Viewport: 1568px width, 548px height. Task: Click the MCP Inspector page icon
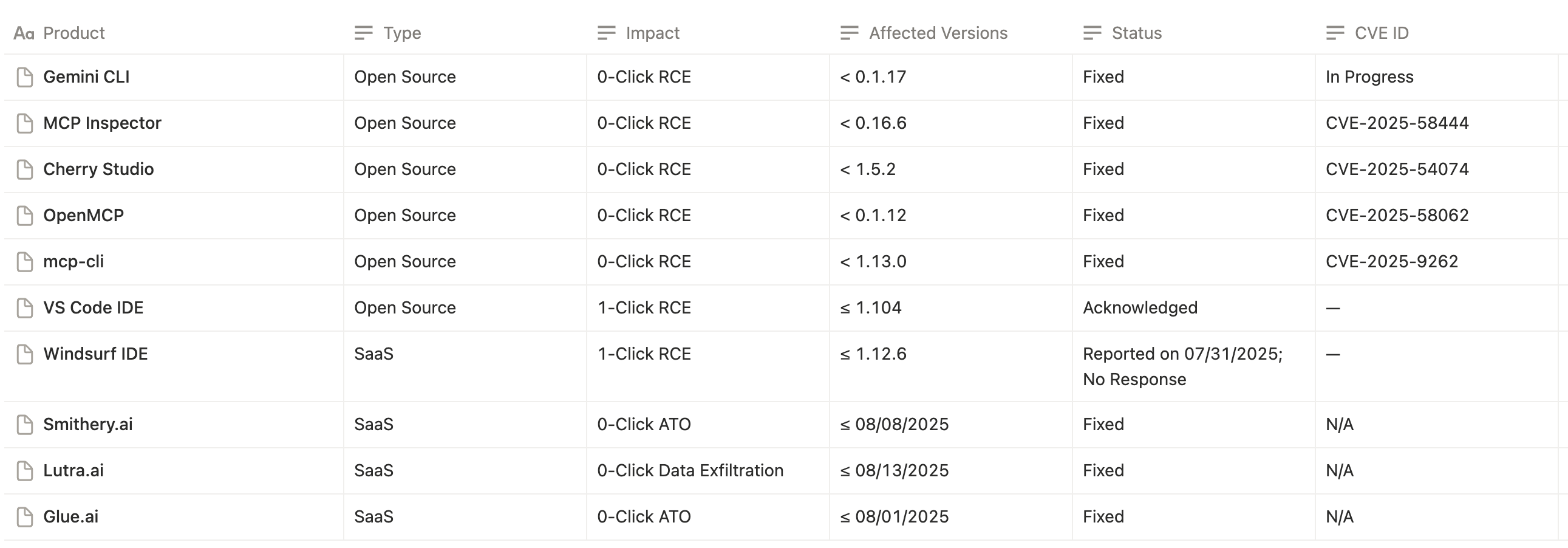[24, 123]
